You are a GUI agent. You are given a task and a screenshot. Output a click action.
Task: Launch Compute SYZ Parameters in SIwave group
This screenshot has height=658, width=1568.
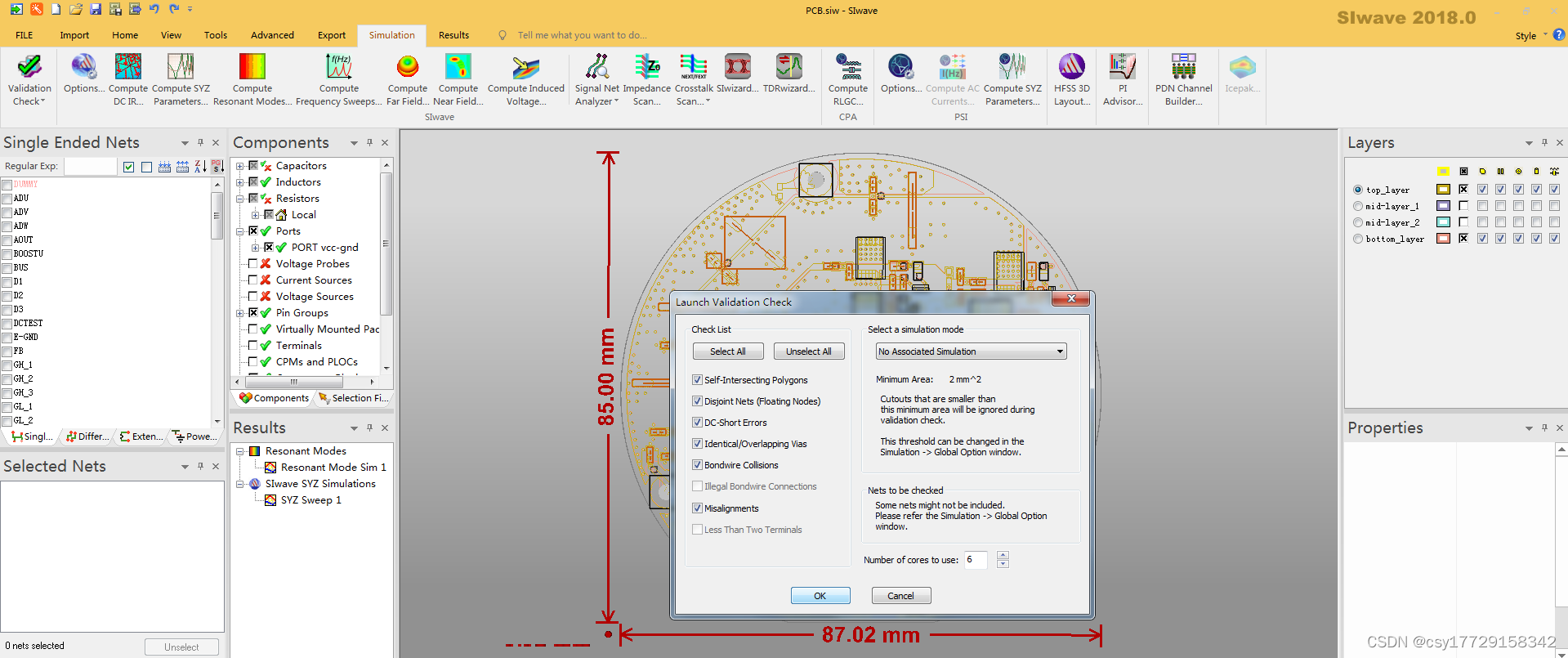tap(181, 80)
